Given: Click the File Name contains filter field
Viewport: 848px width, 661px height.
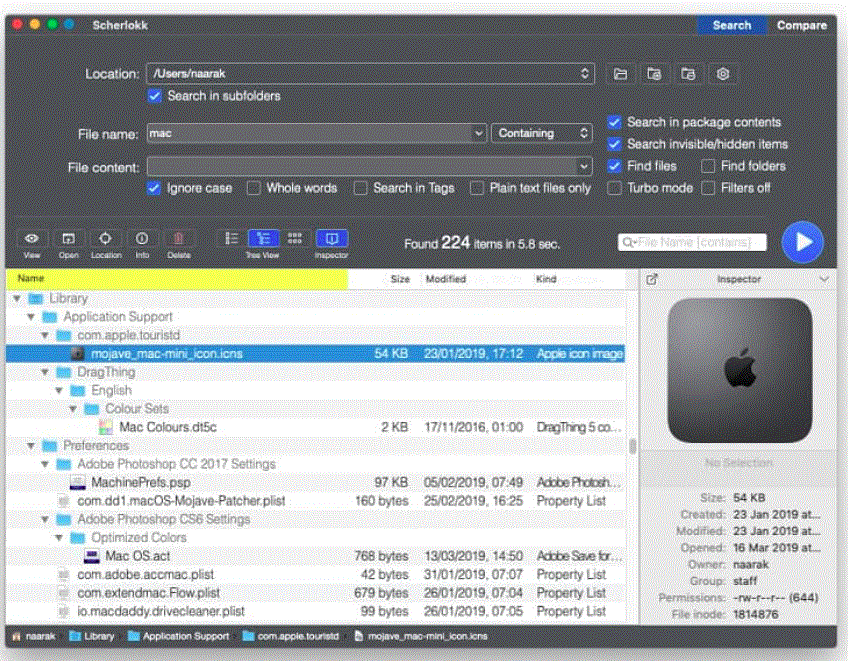Looking at the screenshot, I should tap(692, 242).
